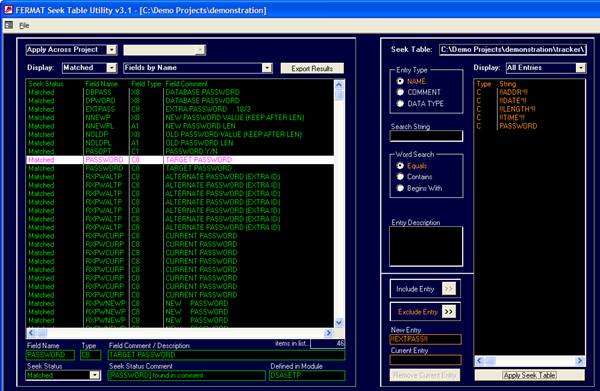Click the results list scroll right arrow
This screenshot has width=600, height=391.
click(328, 333)
